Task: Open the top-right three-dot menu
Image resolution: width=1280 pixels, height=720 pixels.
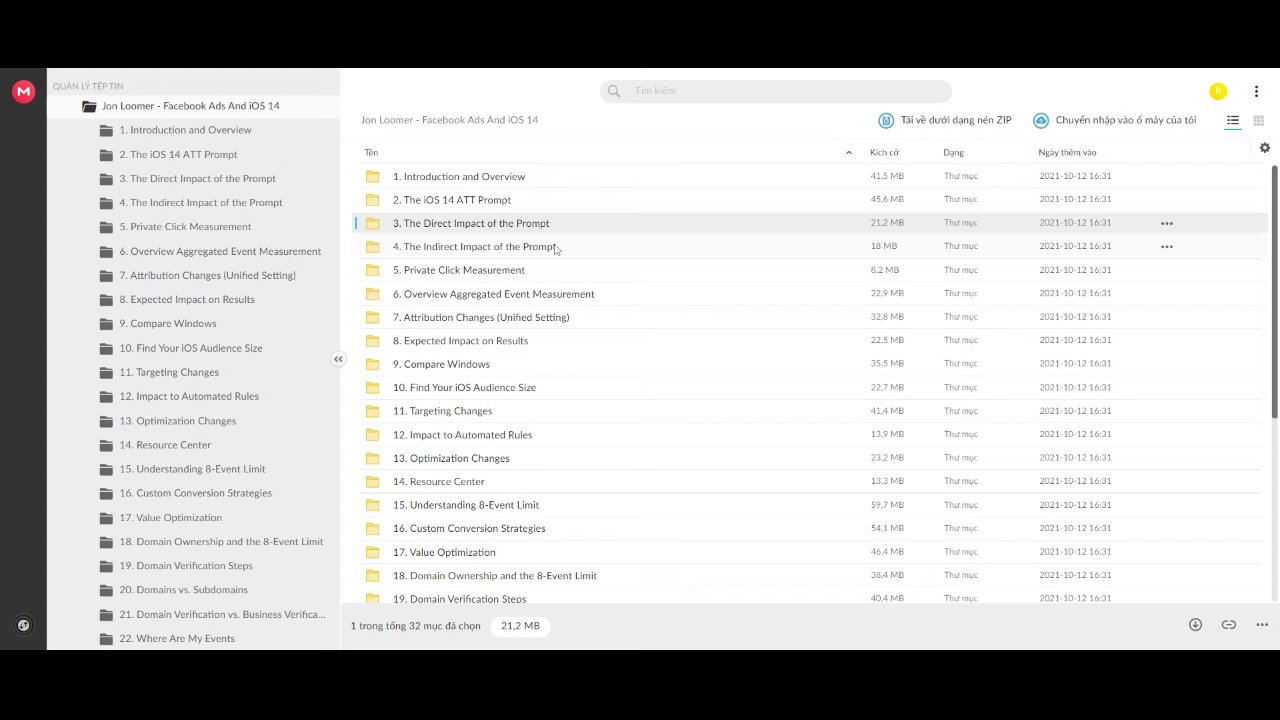Action: (1256, 91)
